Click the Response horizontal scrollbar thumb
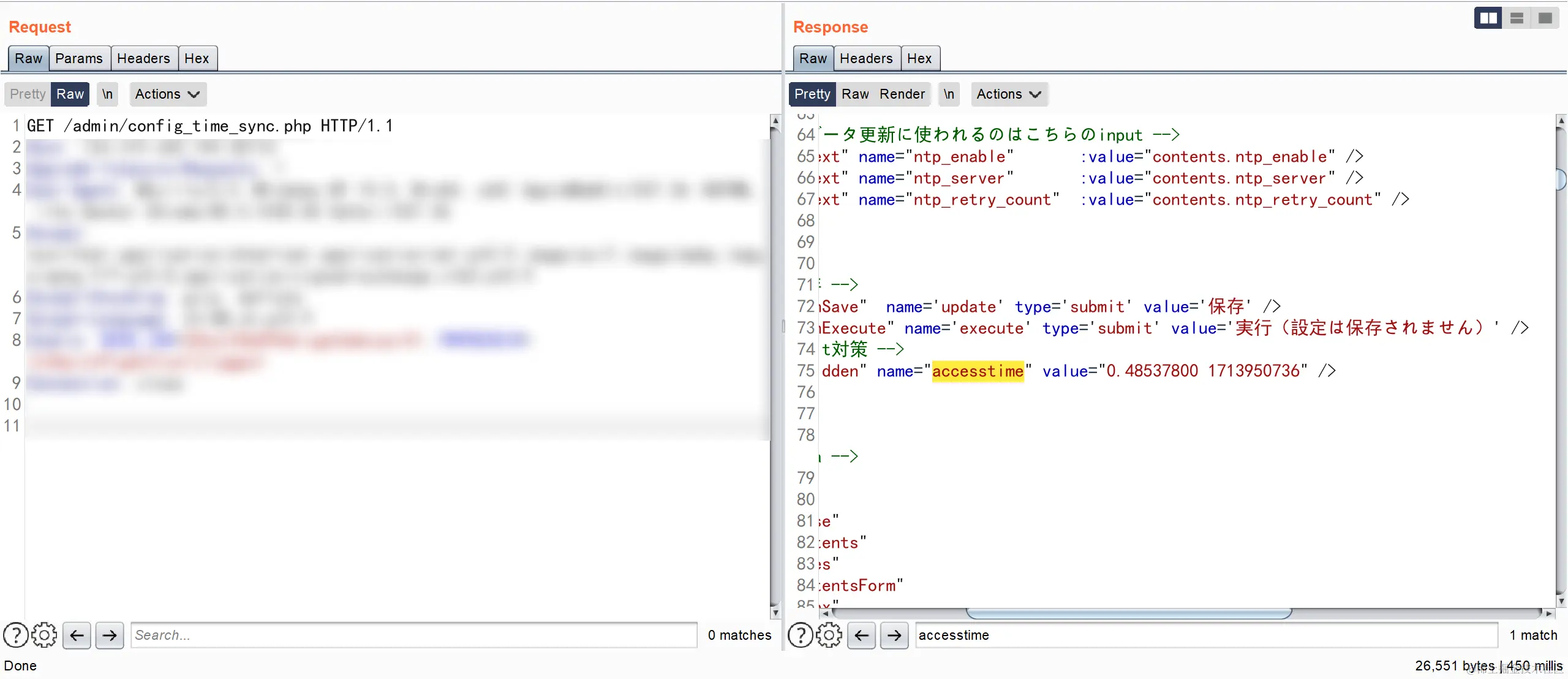1568x679 pixels. 1128,613
